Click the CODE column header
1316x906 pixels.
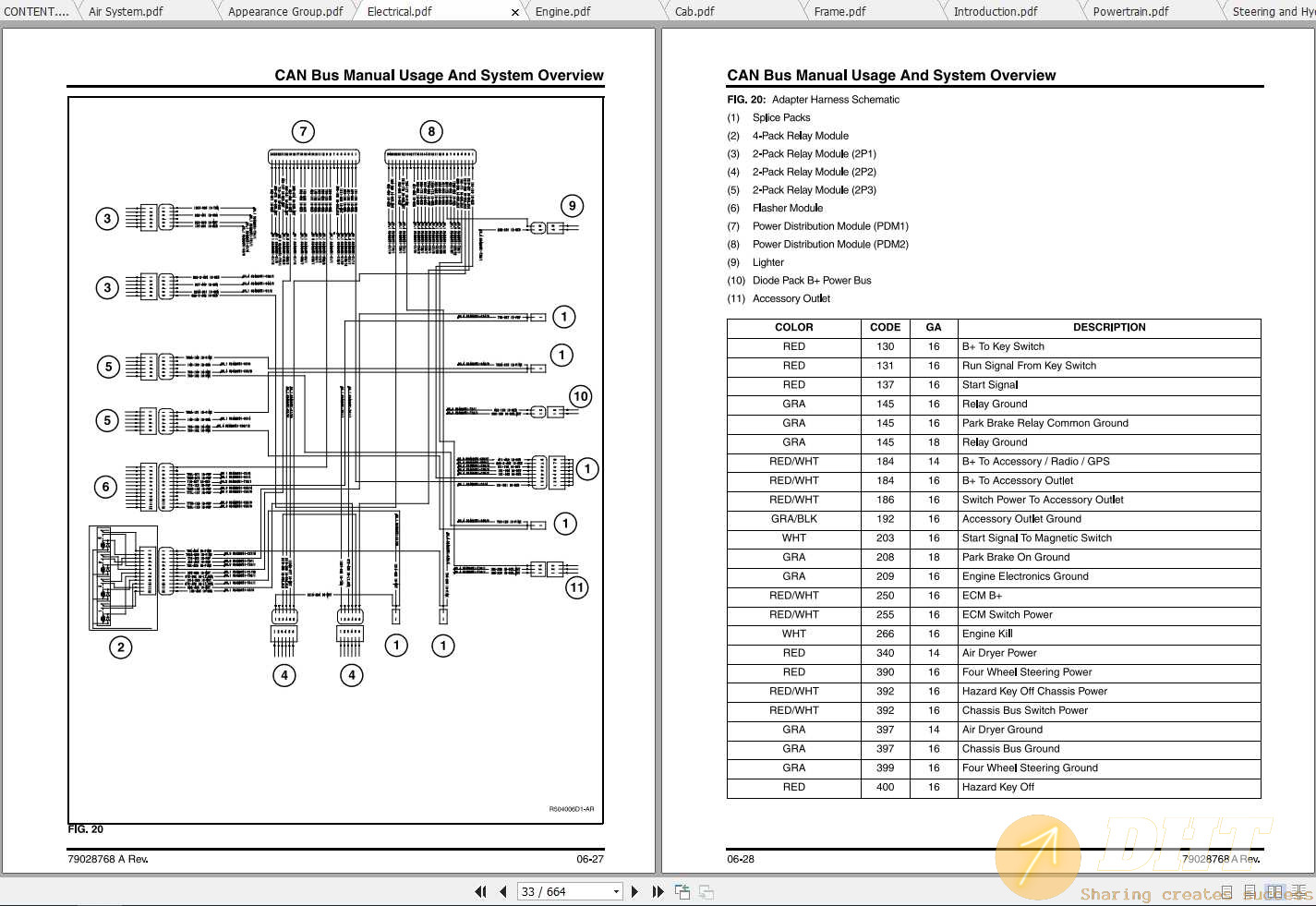click(x=885, y=327)
